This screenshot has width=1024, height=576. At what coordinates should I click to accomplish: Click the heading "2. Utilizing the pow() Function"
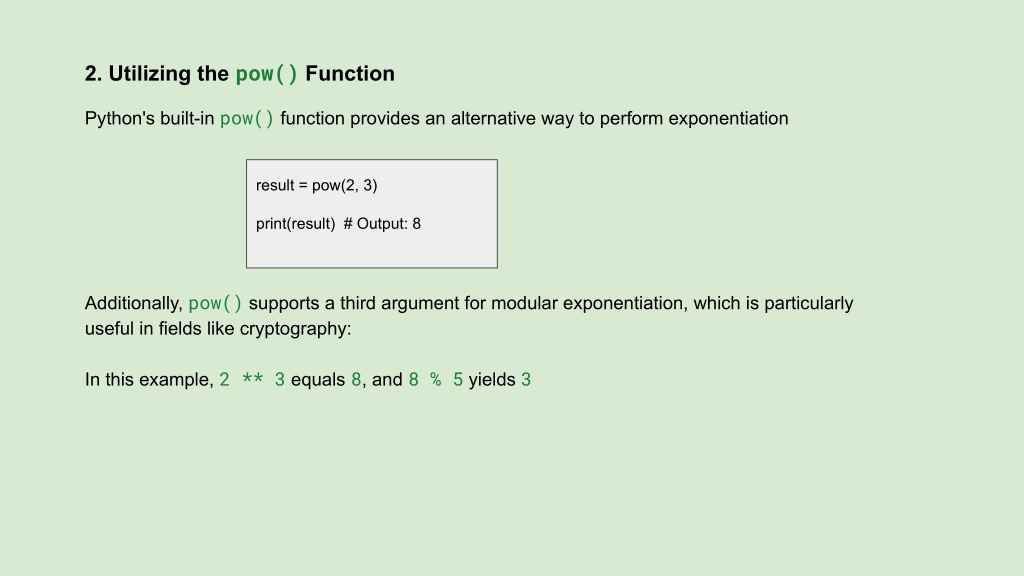240,74
